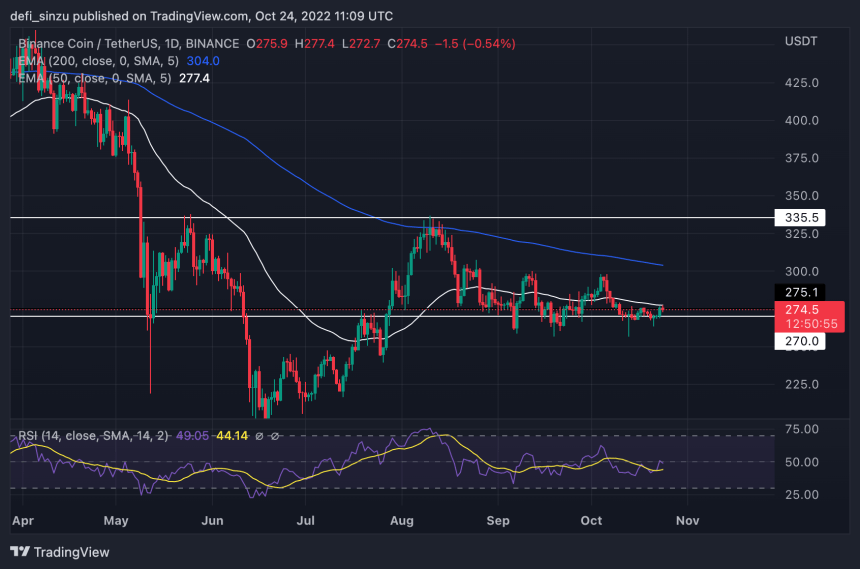This screenshot has width=860, height=569.
Task: Select the RSI indicator legend label
Action: coord(93,436)
